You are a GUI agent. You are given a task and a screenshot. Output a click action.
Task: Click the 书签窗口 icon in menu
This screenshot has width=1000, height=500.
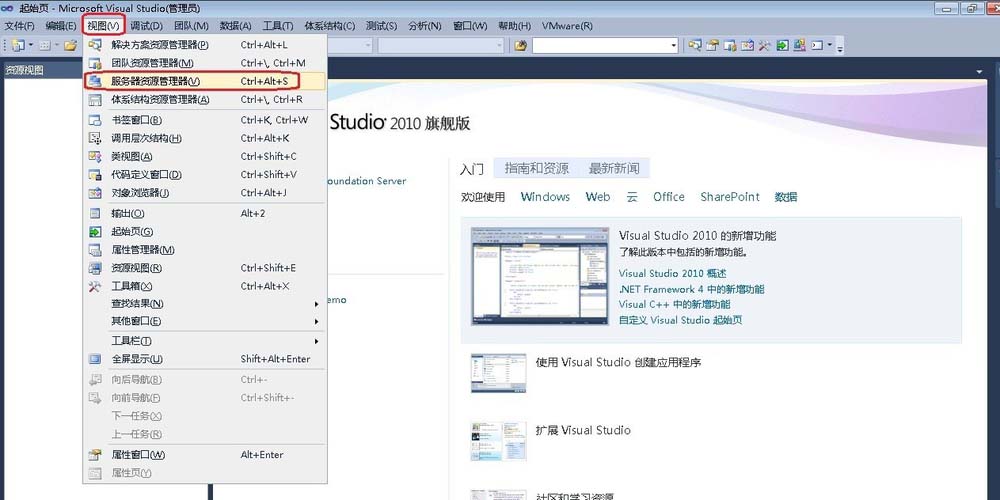(94, 120)
